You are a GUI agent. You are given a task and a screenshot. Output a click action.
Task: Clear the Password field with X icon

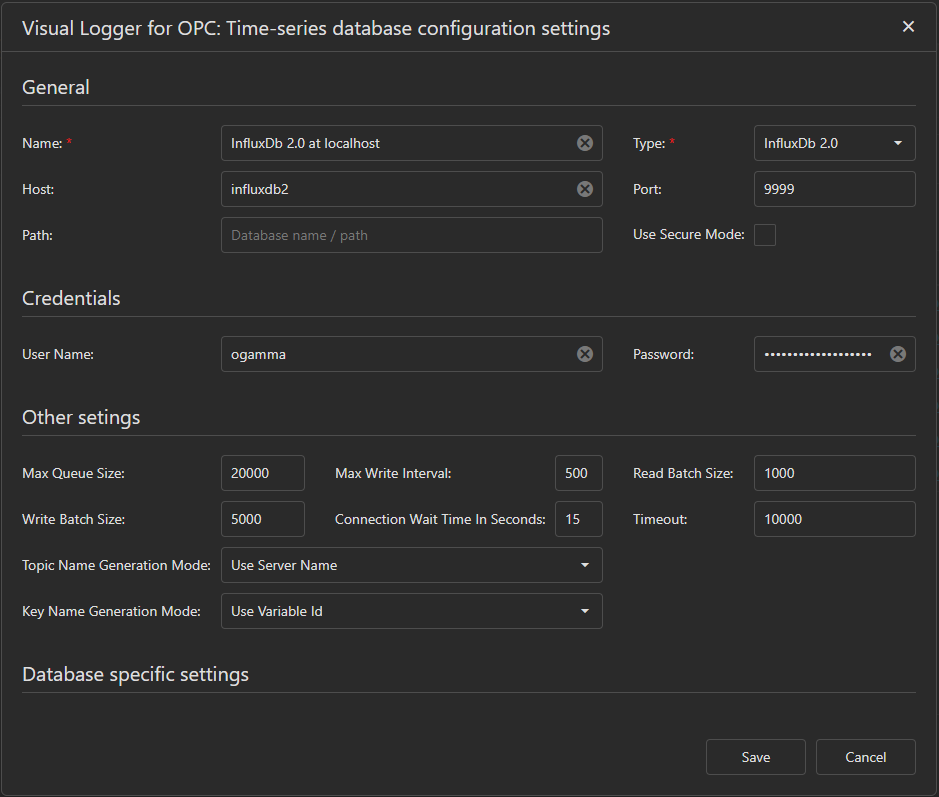pyautogui.click(x=898, y=354)
